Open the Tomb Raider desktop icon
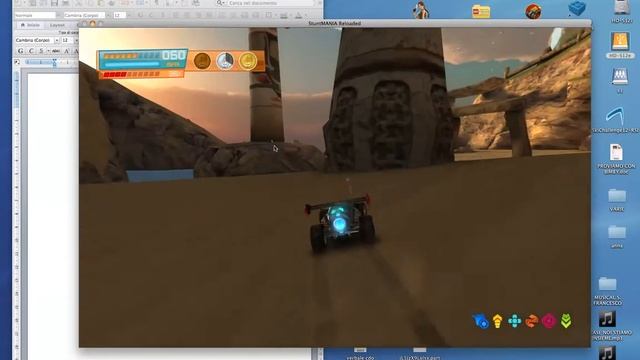Screen dimensions: 640x360 (x=421, y=10)
